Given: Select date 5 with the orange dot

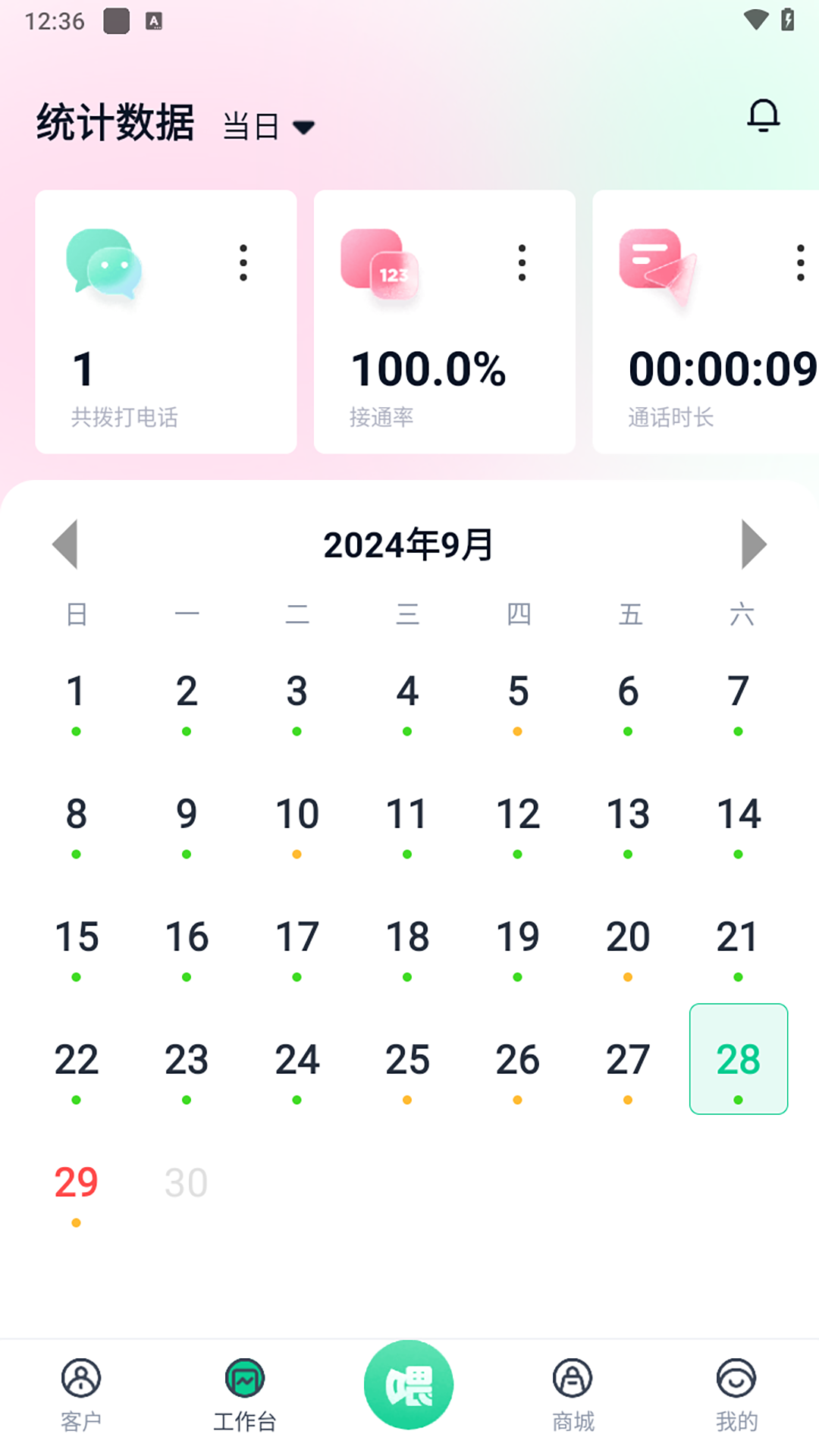Looking at the screenshot, I should [x=518, y=692].
